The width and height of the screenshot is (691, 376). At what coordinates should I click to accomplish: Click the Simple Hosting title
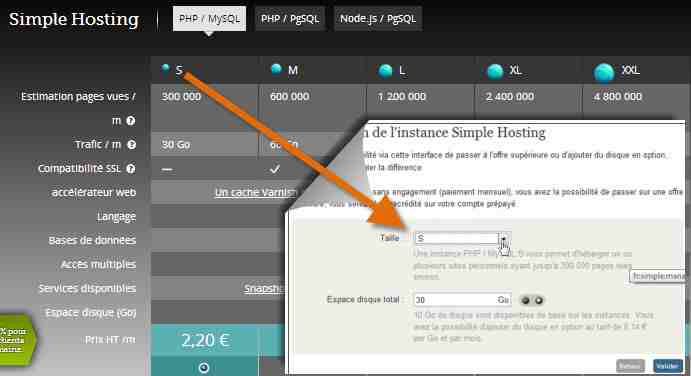[x=74, y=19]
